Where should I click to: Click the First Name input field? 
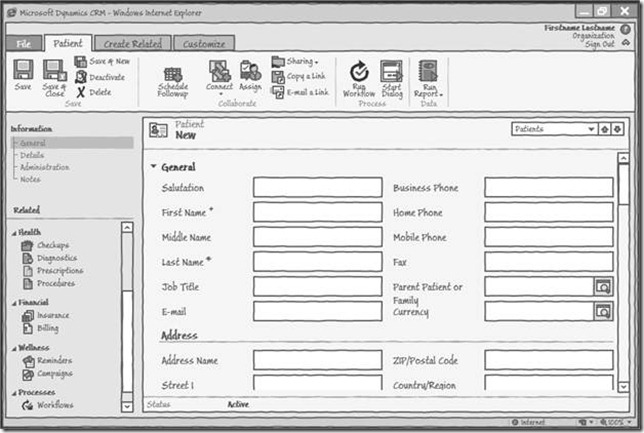(317, 212)
